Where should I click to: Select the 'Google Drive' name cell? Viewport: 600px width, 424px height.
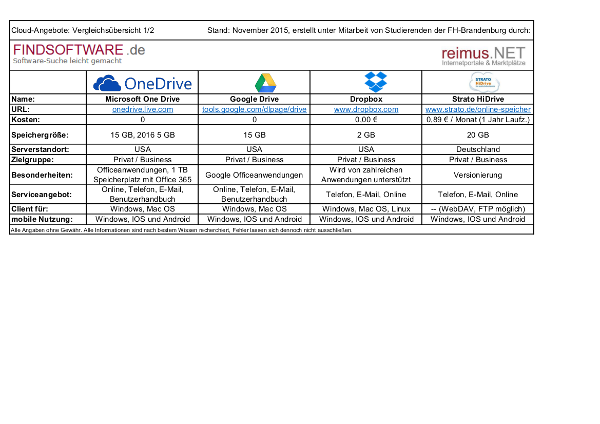pos(254,99)
